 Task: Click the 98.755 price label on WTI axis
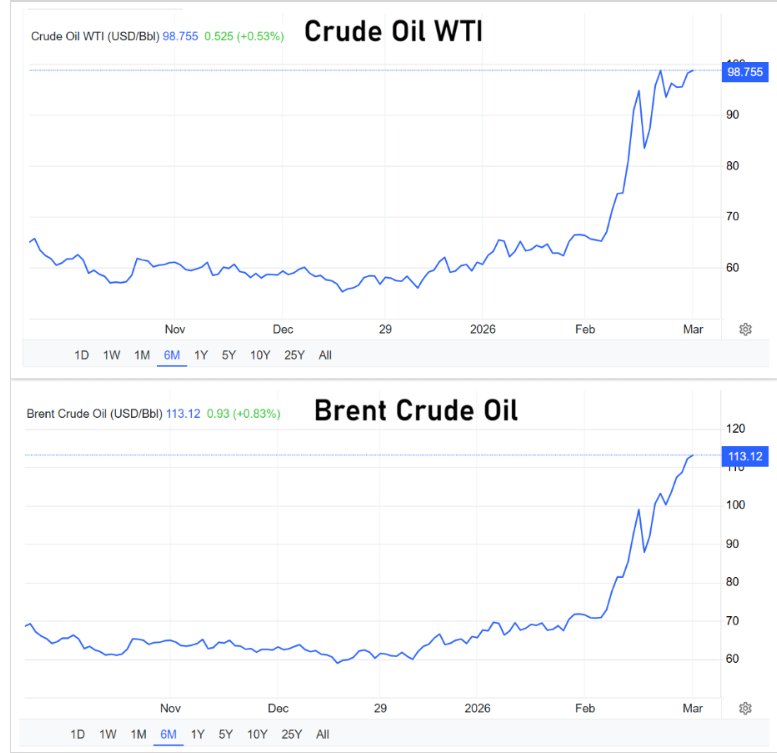point(745,71)
